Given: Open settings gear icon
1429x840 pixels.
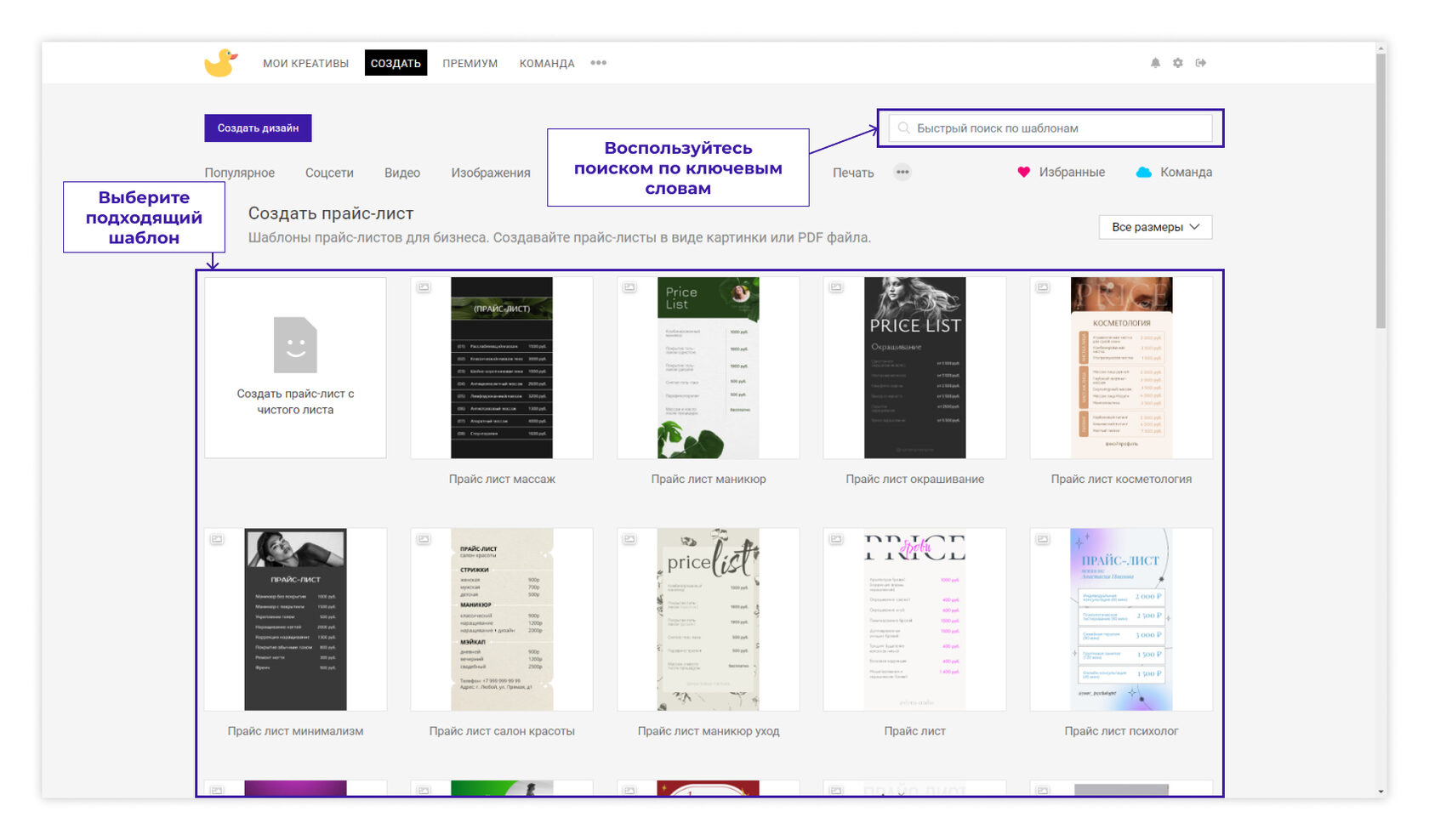Looking at the screenshot, I should click(x=1178, y=63).
